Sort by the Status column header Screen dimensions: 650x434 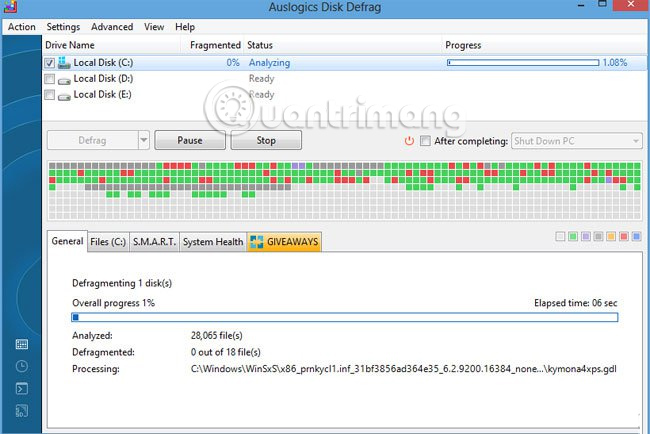pos(344,45)
